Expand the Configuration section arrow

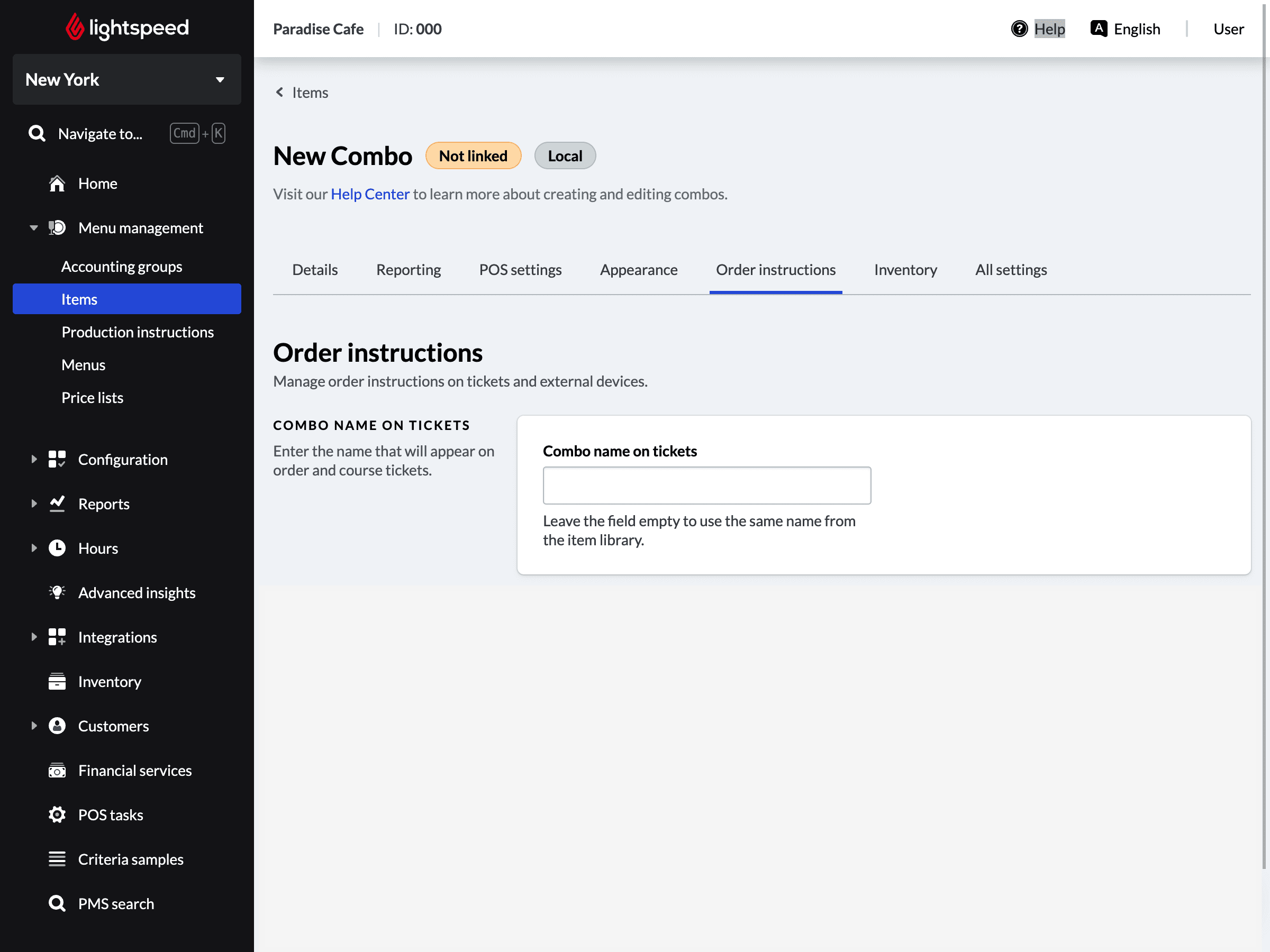[33, 459]
